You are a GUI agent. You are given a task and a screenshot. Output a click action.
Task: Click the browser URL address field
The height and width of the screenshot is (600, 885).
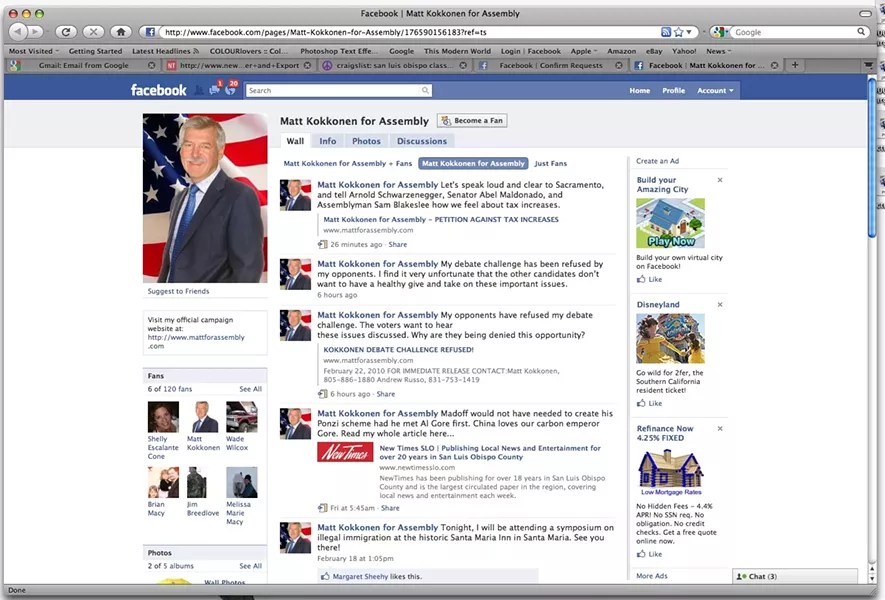[409, 32]
